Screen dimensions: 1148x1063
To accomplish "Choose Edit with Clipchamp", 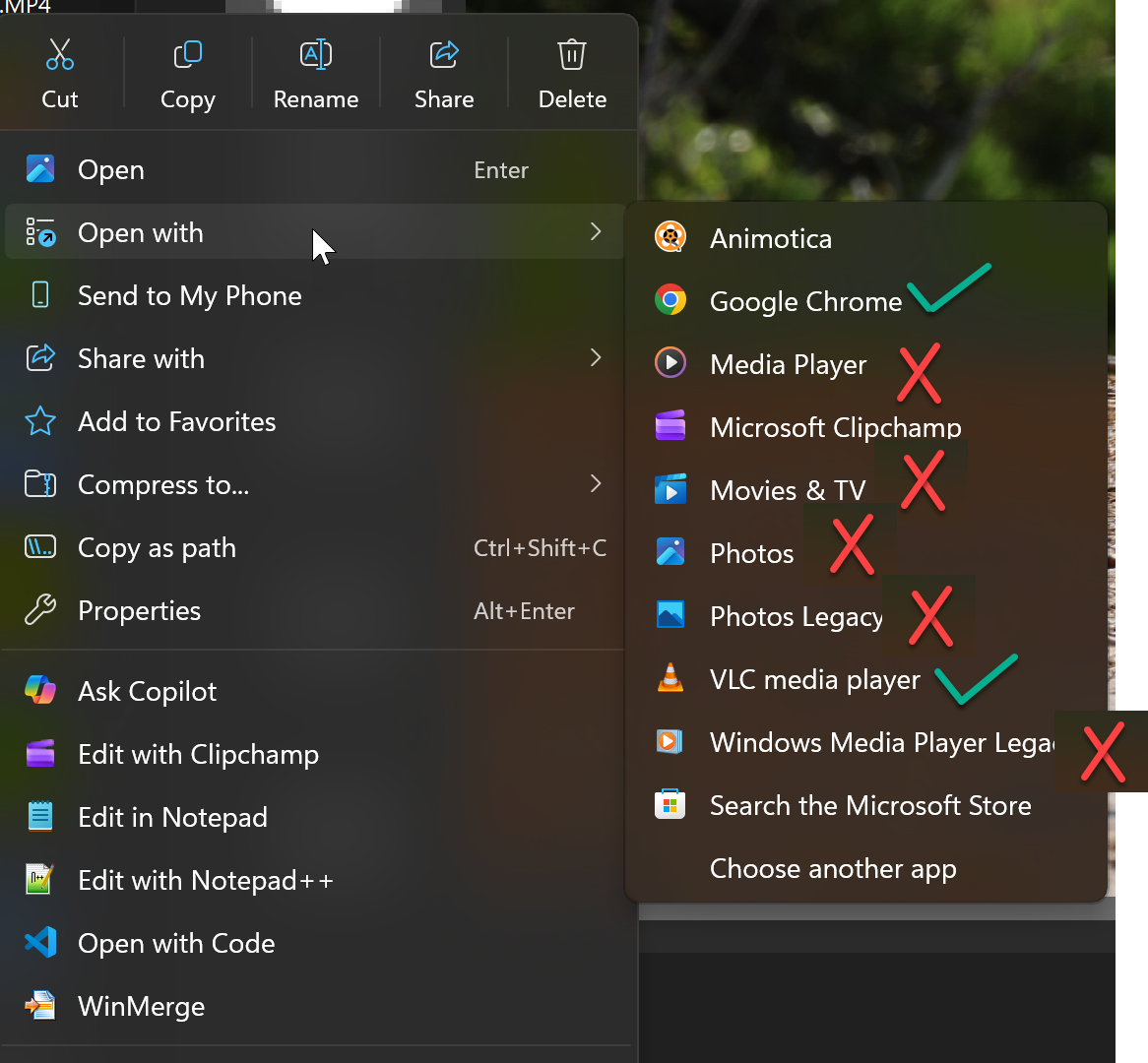I will (x=315, y=753).
